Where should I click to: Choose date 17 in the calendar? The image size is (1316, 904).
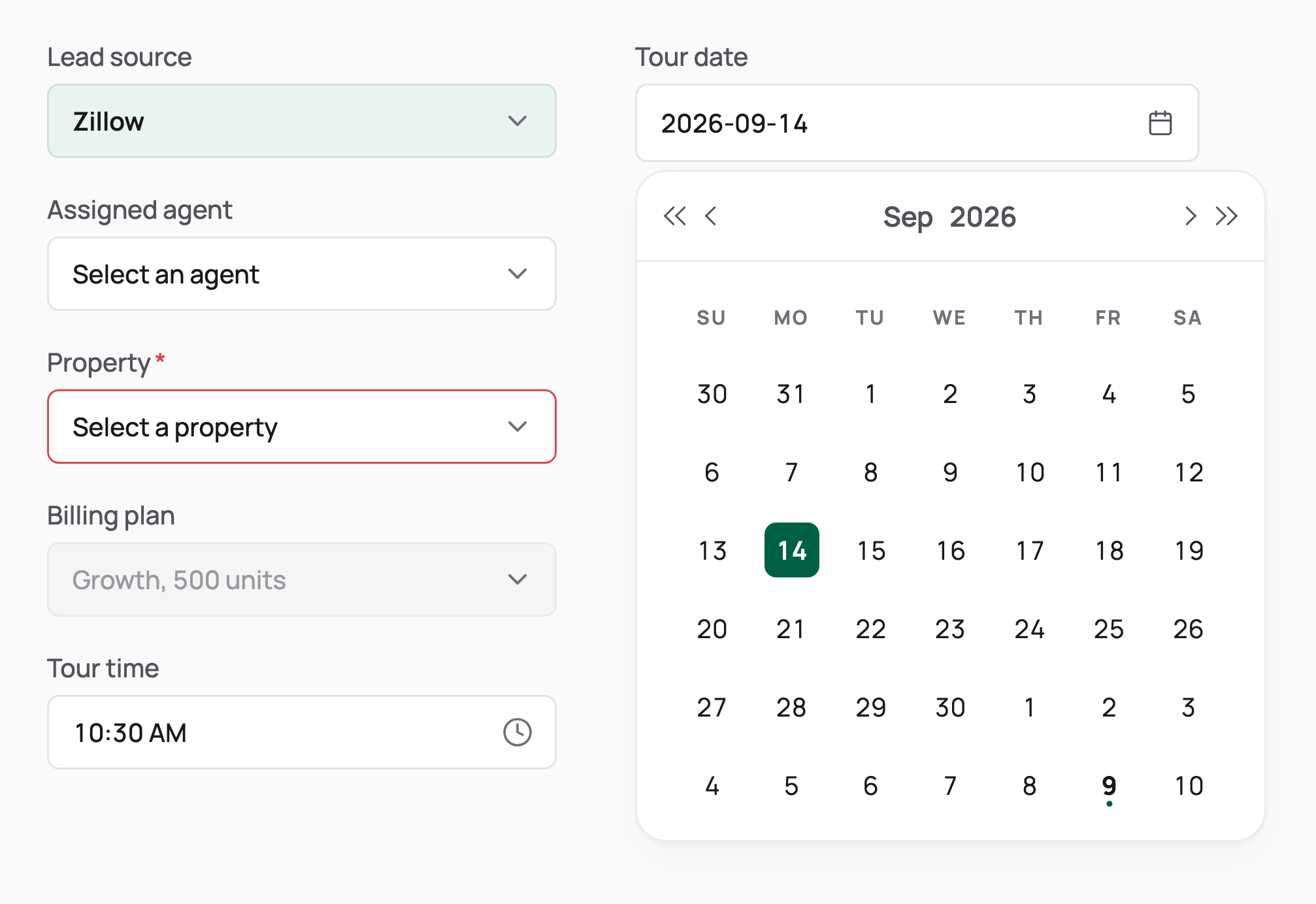coord(1030,550)
